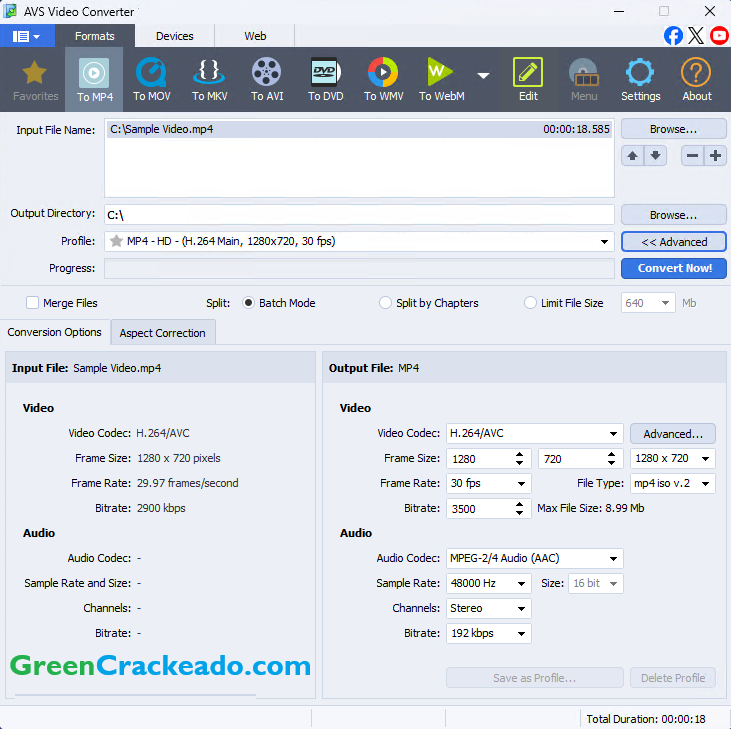The image size is (731, 729).
Task: Click the disc Menu icon
Action: pyautogui.click(x=584, y=80)
